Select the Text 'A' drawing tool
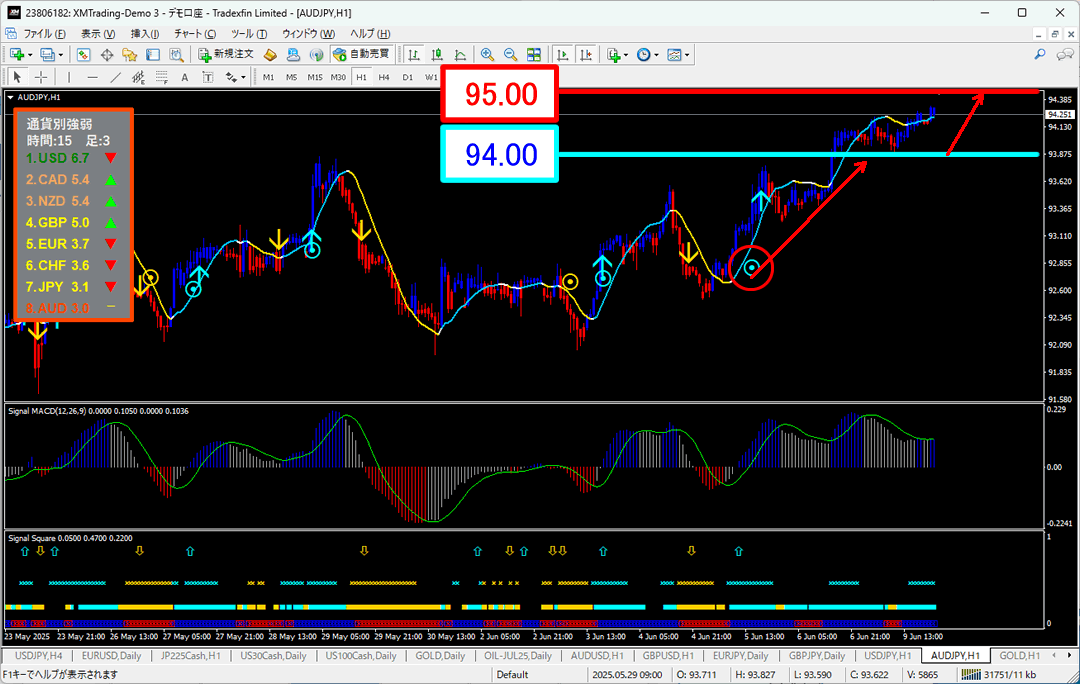1080x685 pixels. [x=185, y=77]
